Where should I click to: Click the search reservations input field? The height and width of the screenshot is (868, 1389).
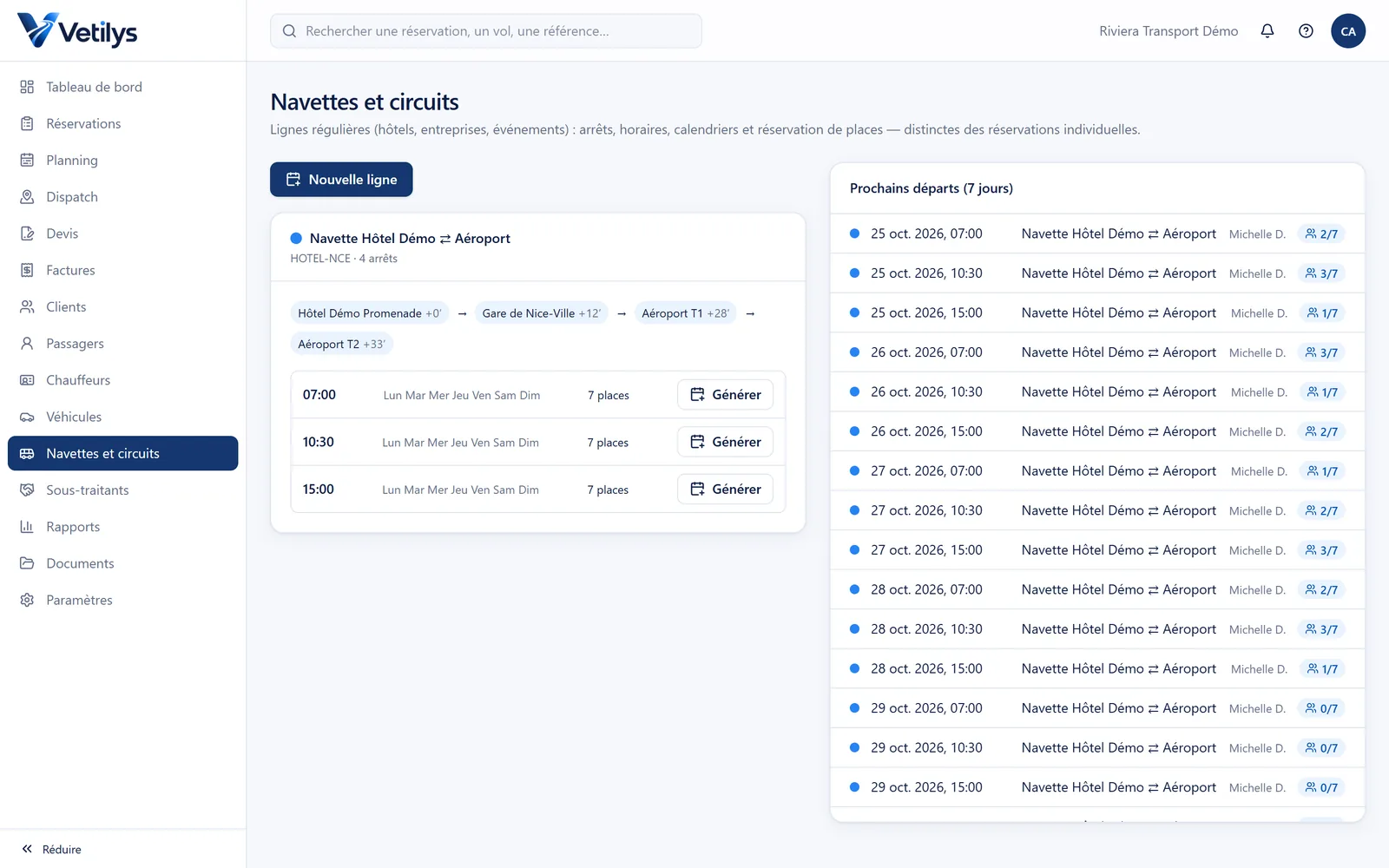[485, 31]
